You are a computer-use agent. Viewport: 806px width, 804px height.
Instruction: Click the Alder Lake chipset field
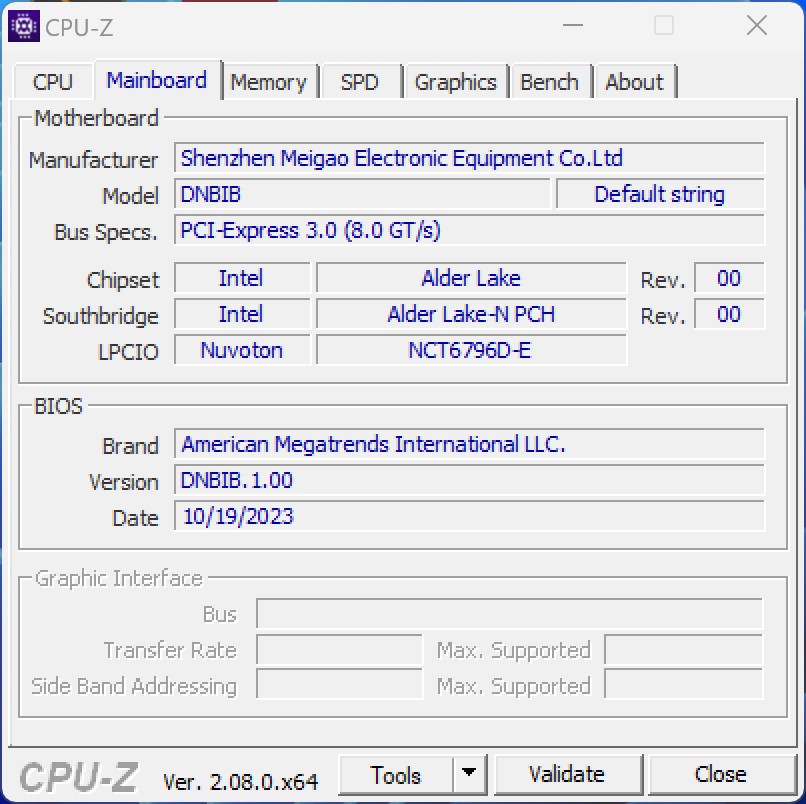click(471, 278)
